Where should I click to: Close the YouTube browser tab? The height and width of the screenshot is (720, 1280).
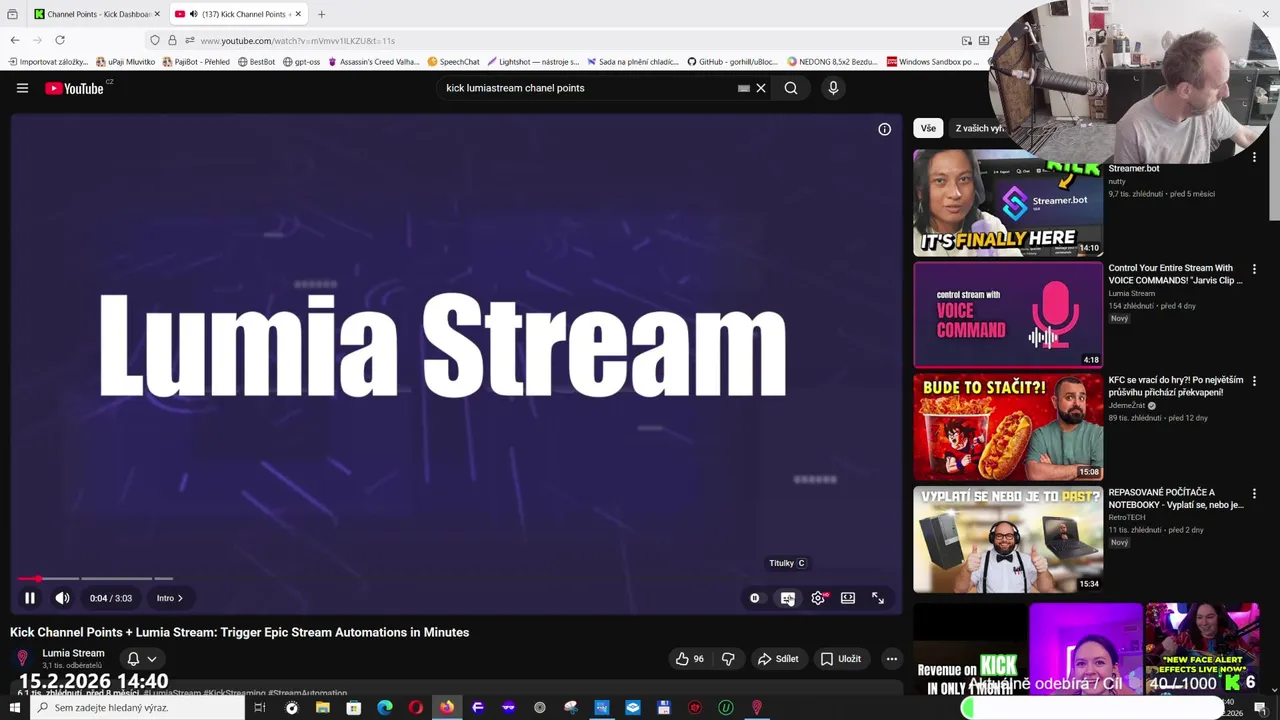(298, 14)
